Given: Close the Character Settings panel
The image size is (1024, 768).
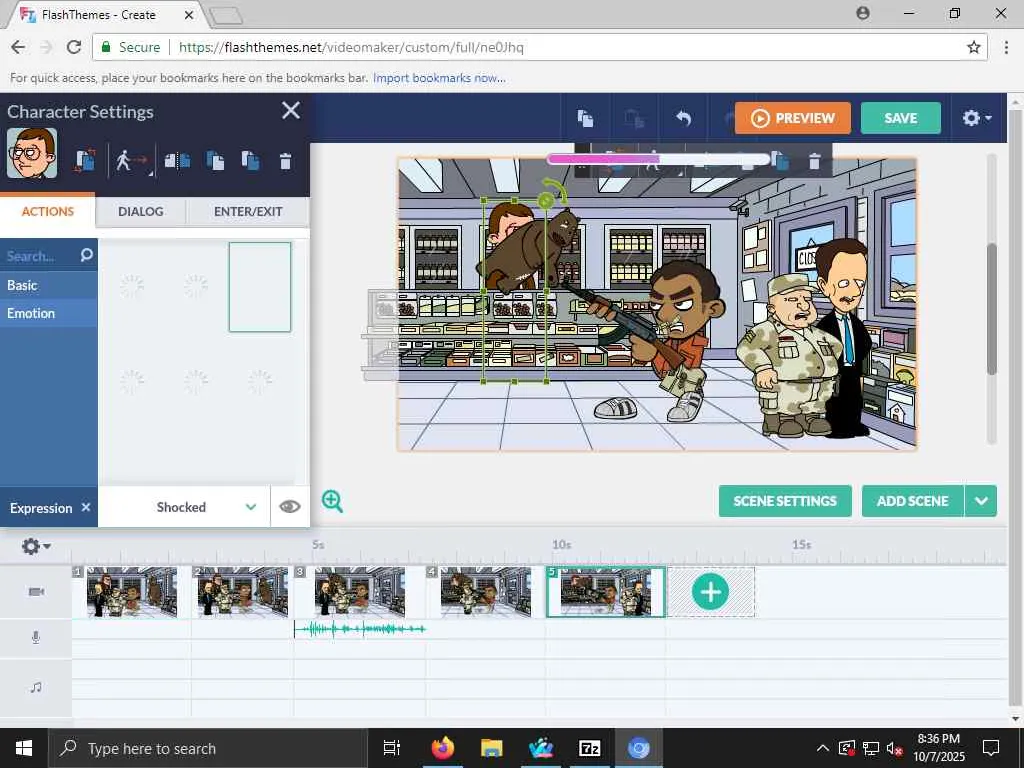Looking at the screenshot, I should point(291,110).
